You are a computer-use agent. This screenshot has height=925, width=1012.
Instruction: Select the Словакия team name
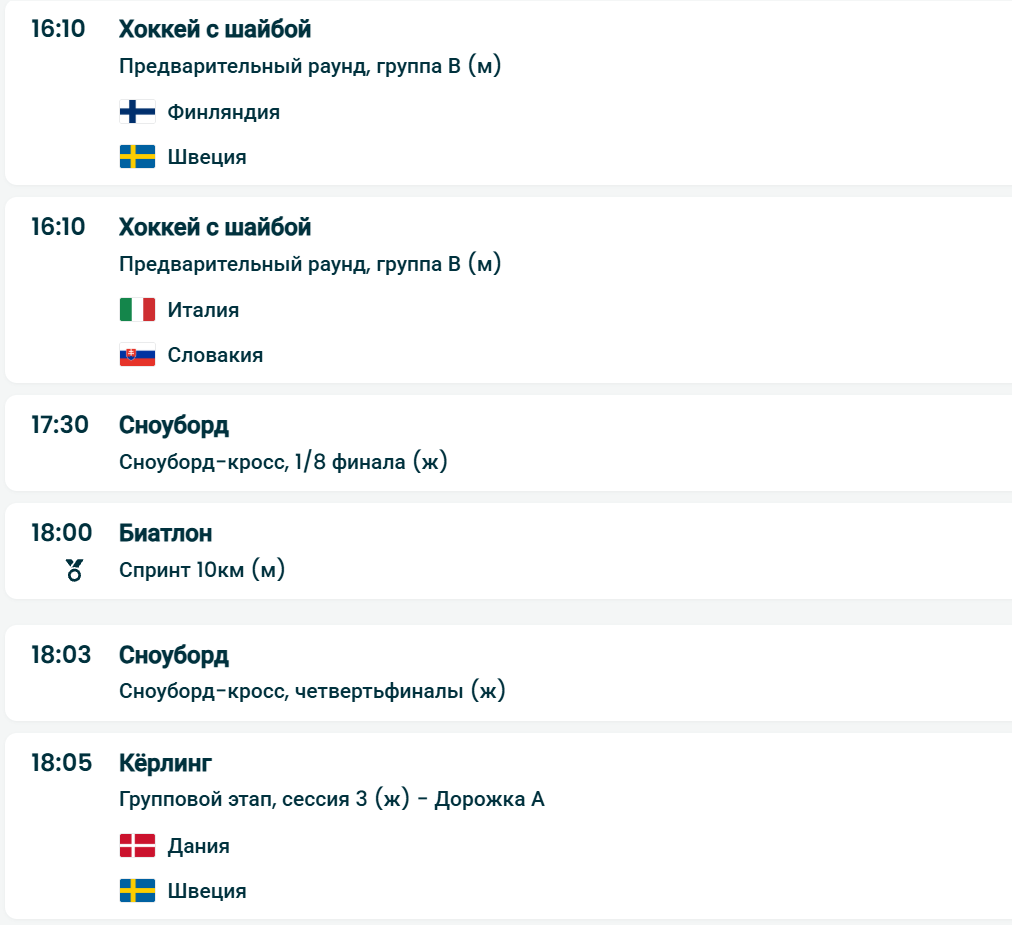coord(215,355)
